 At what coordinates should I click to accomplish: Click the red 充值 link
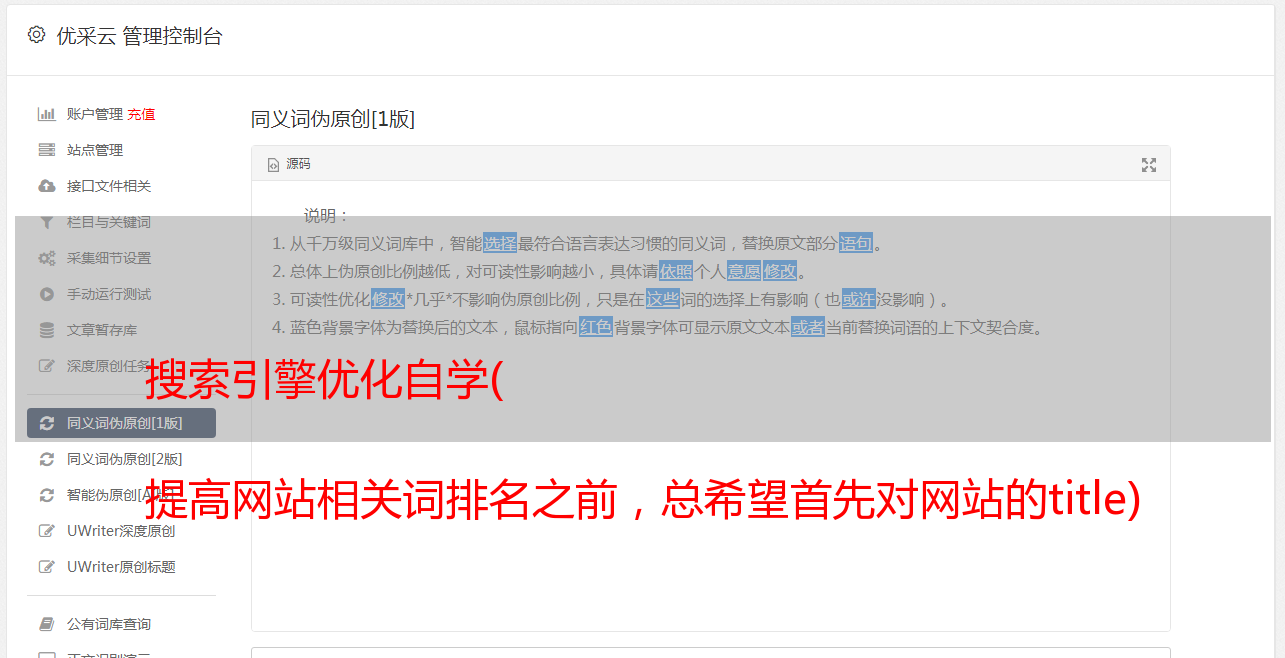(141, 114)
